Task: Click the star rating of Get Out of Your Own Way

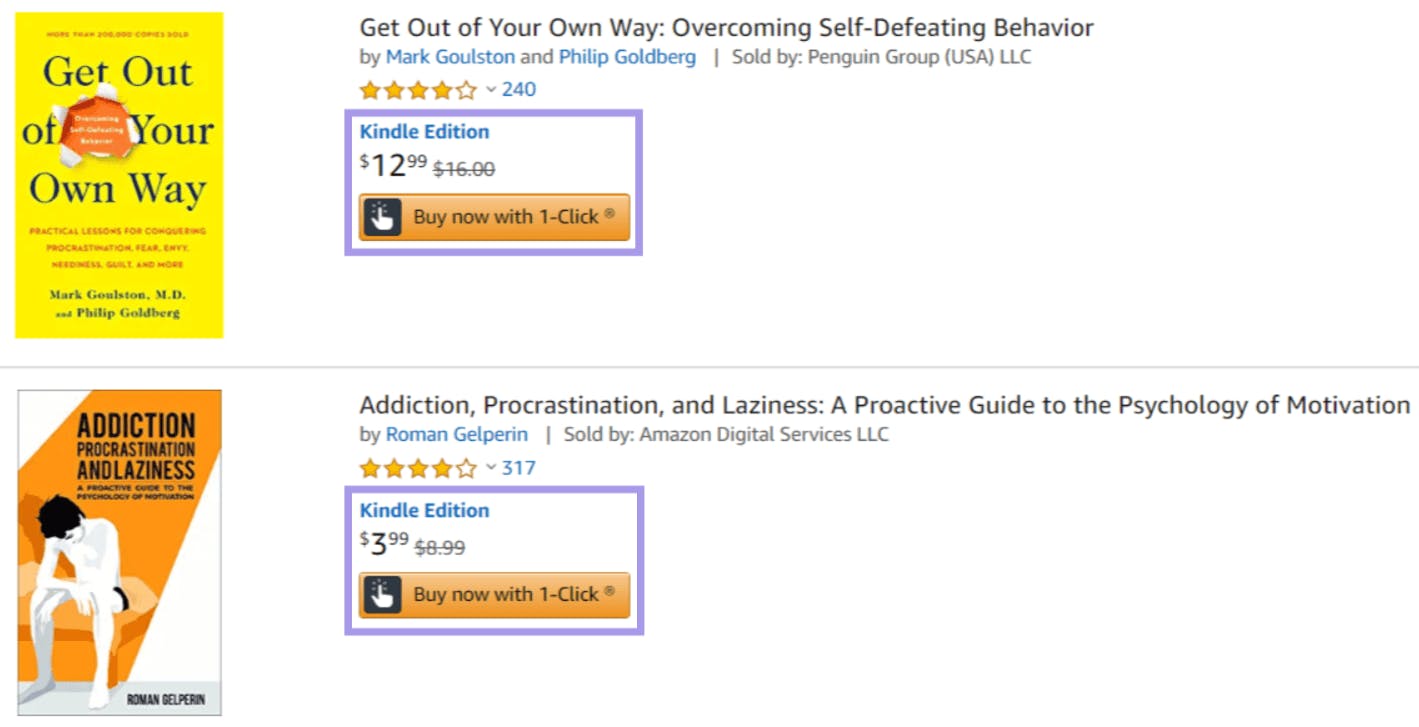Action: [419, 90]
